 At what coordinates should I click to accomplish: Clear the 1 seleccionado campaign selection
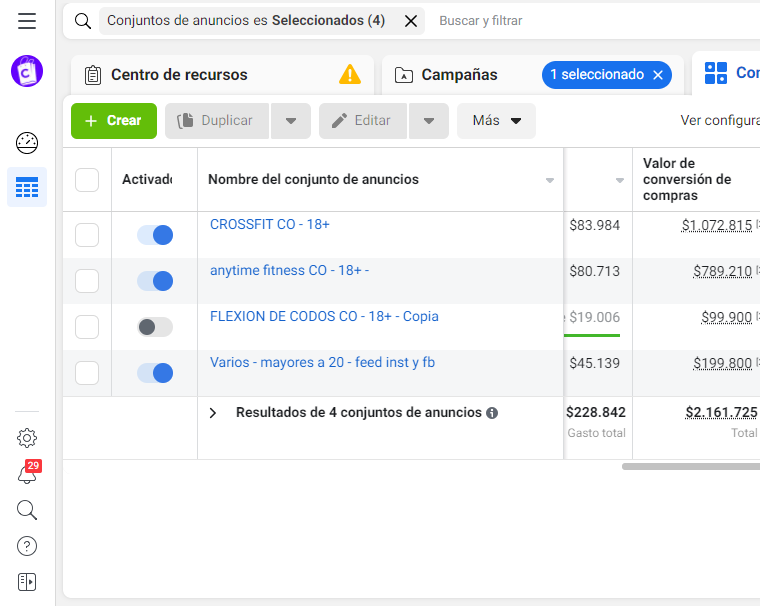click(x=658, y=75)
